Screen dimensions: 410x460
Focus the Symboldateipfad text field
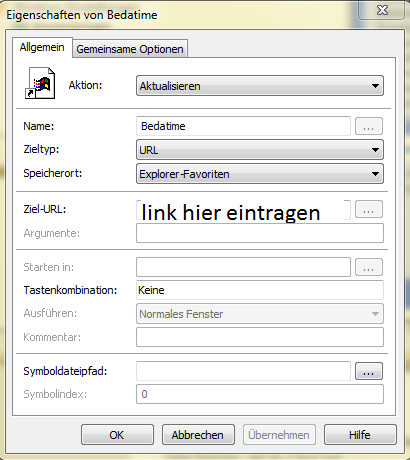[x=243, y=371]
